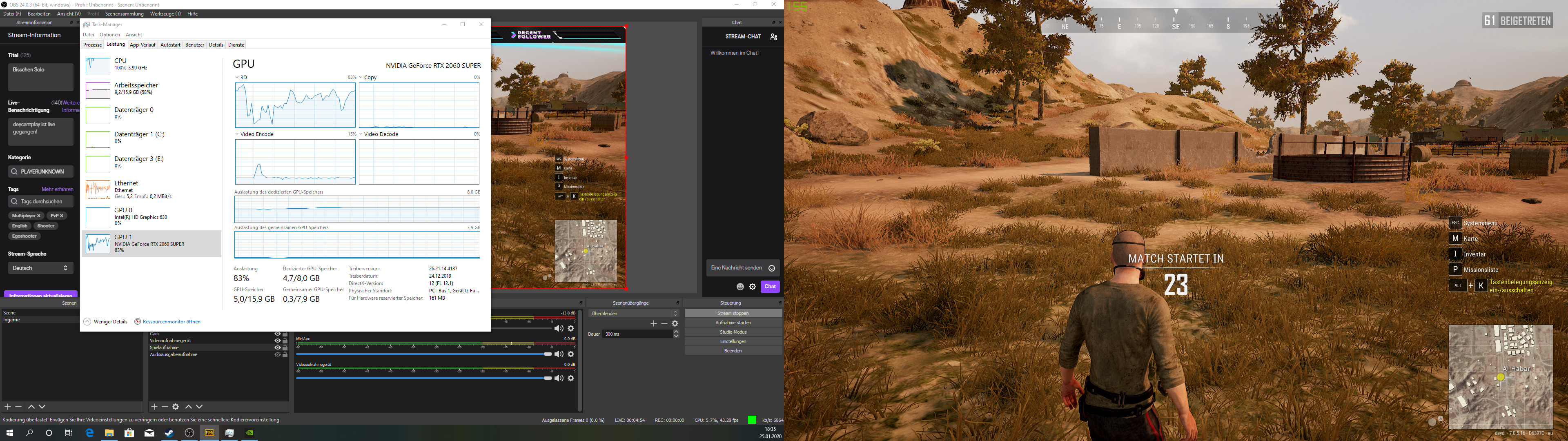Viewport: 1568px width, 441px height.
Task: Switch to the App-Verlauf tab
Action: [x=143, y=45]
